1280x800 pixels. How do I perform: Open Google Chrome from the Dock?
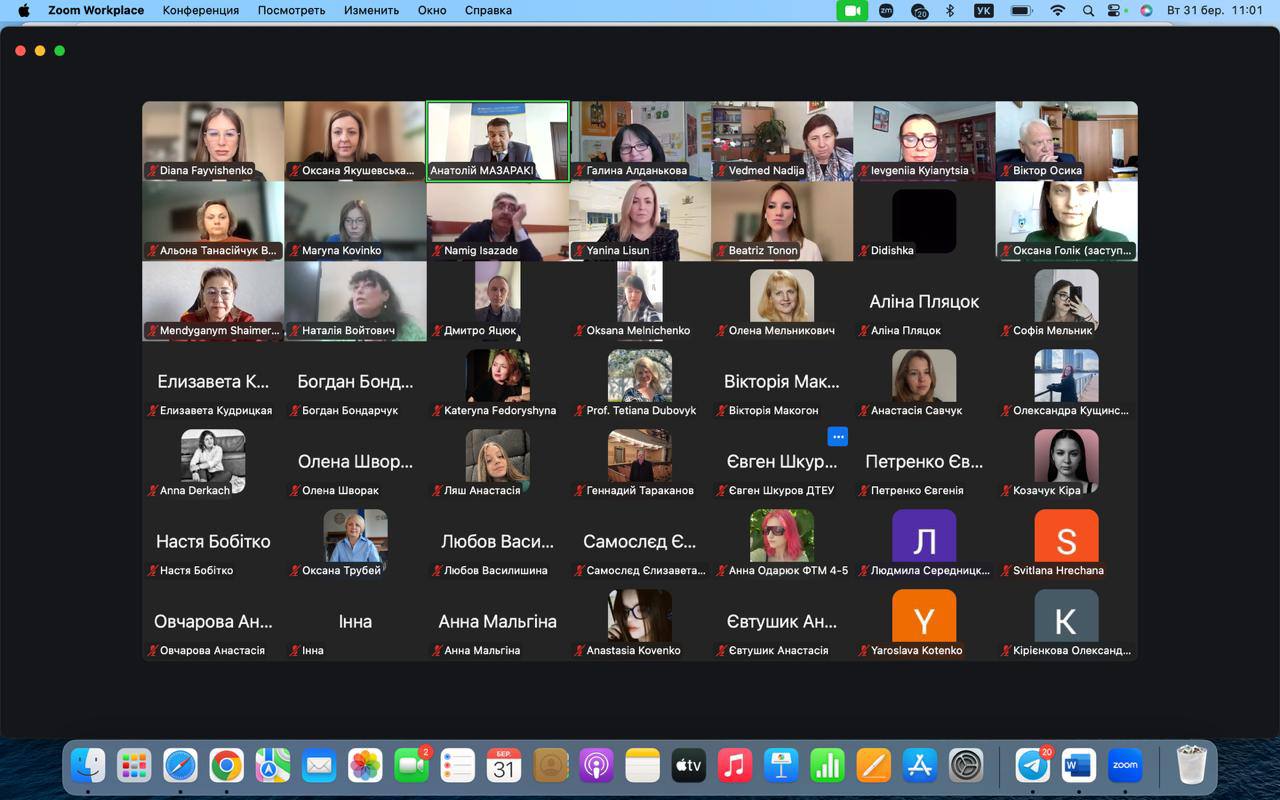[x=227, y=766]
